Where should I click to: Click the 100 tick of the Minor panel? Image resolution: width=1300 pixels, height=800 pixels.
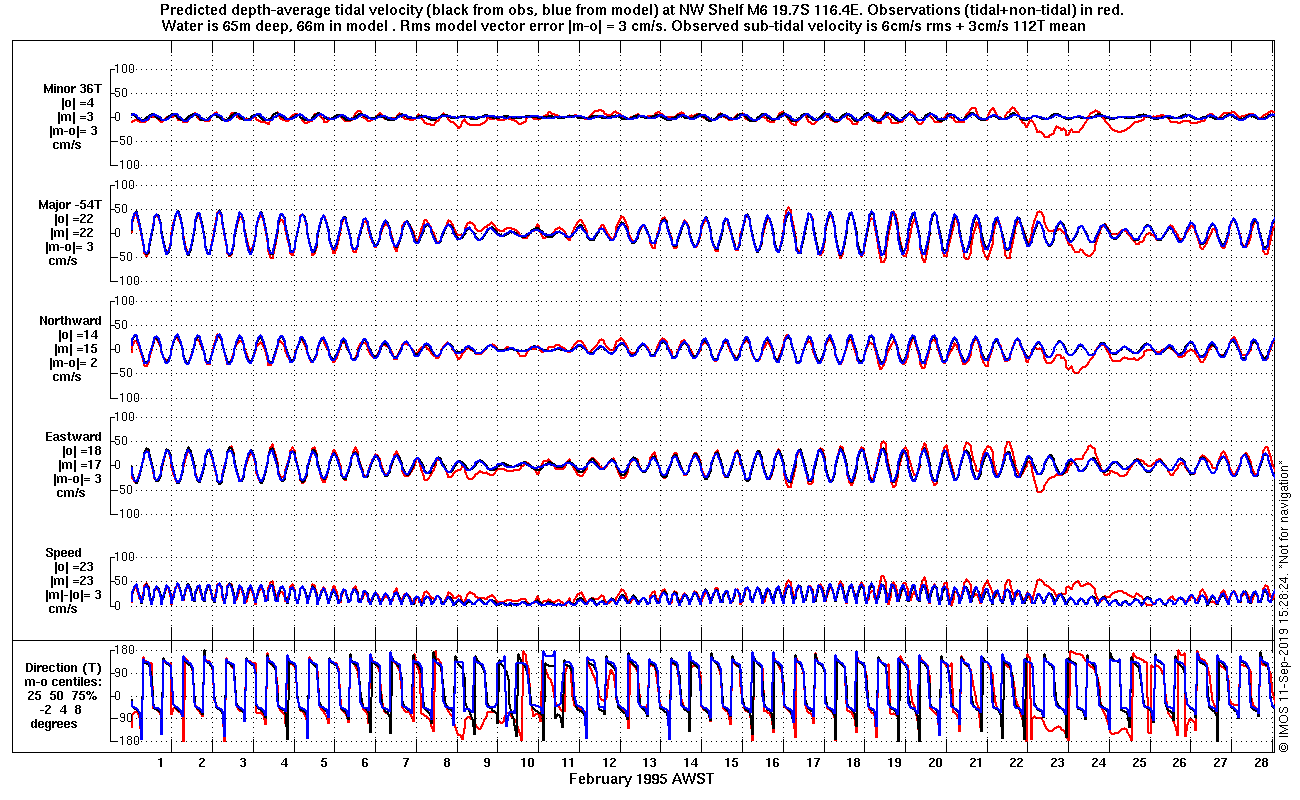pos(125,68)
